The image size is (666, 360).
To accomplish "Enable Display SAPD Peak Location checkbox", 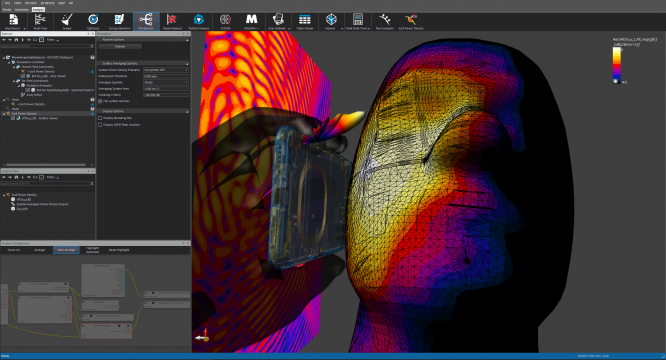I will [100, 125].
